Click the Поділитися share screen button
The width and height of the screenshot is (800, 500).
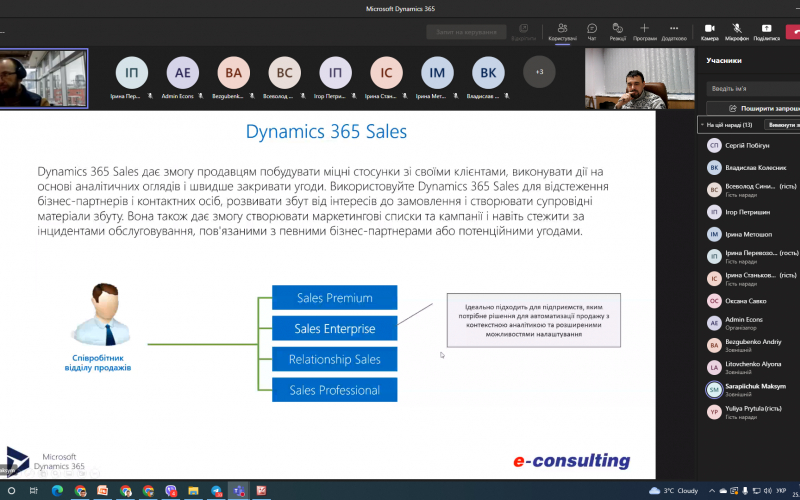[766, 32]
